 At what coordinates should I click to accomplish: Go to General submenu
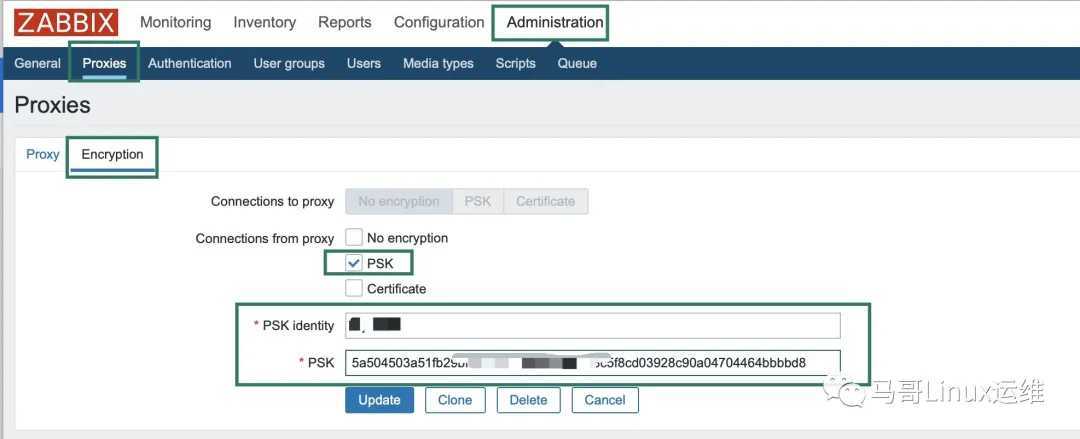(37, 63)
